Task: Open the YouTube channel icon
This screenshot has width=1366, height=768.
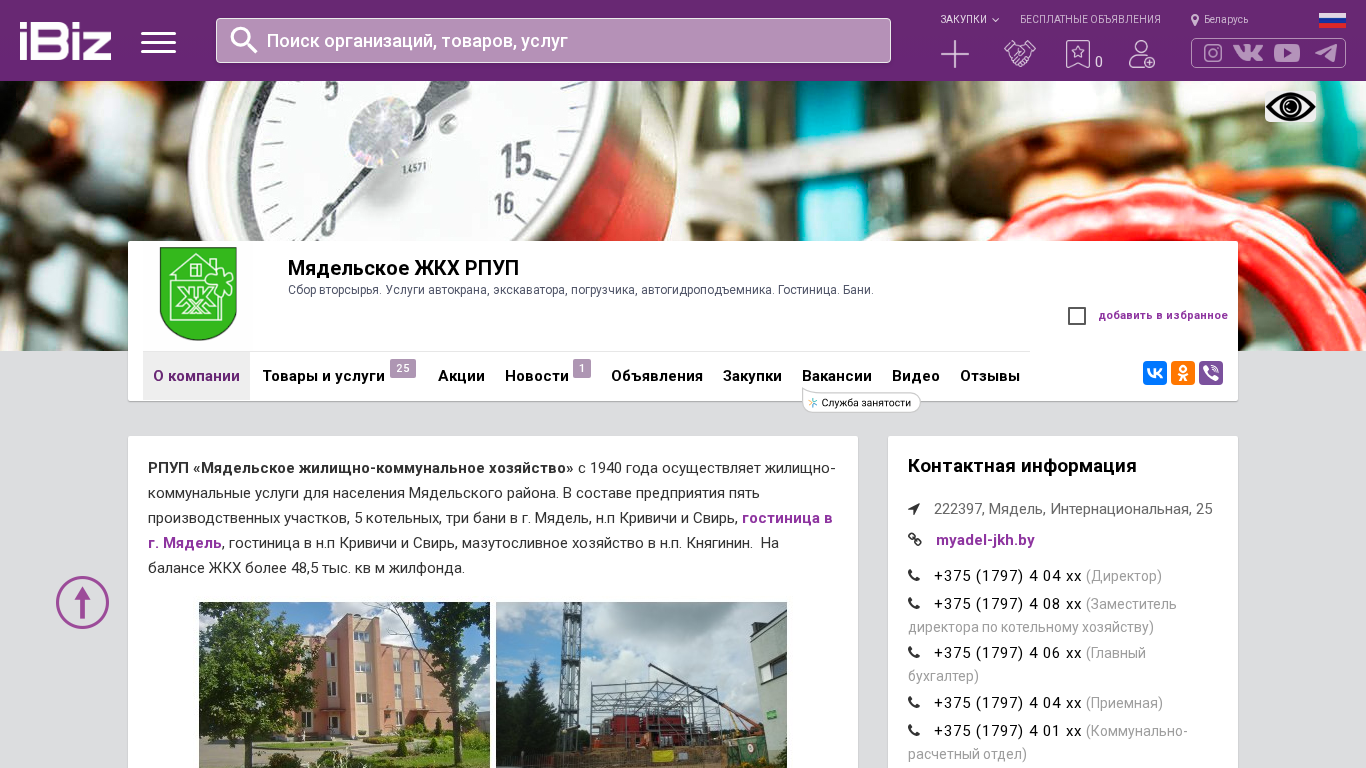Action: tap(1287, 53)
